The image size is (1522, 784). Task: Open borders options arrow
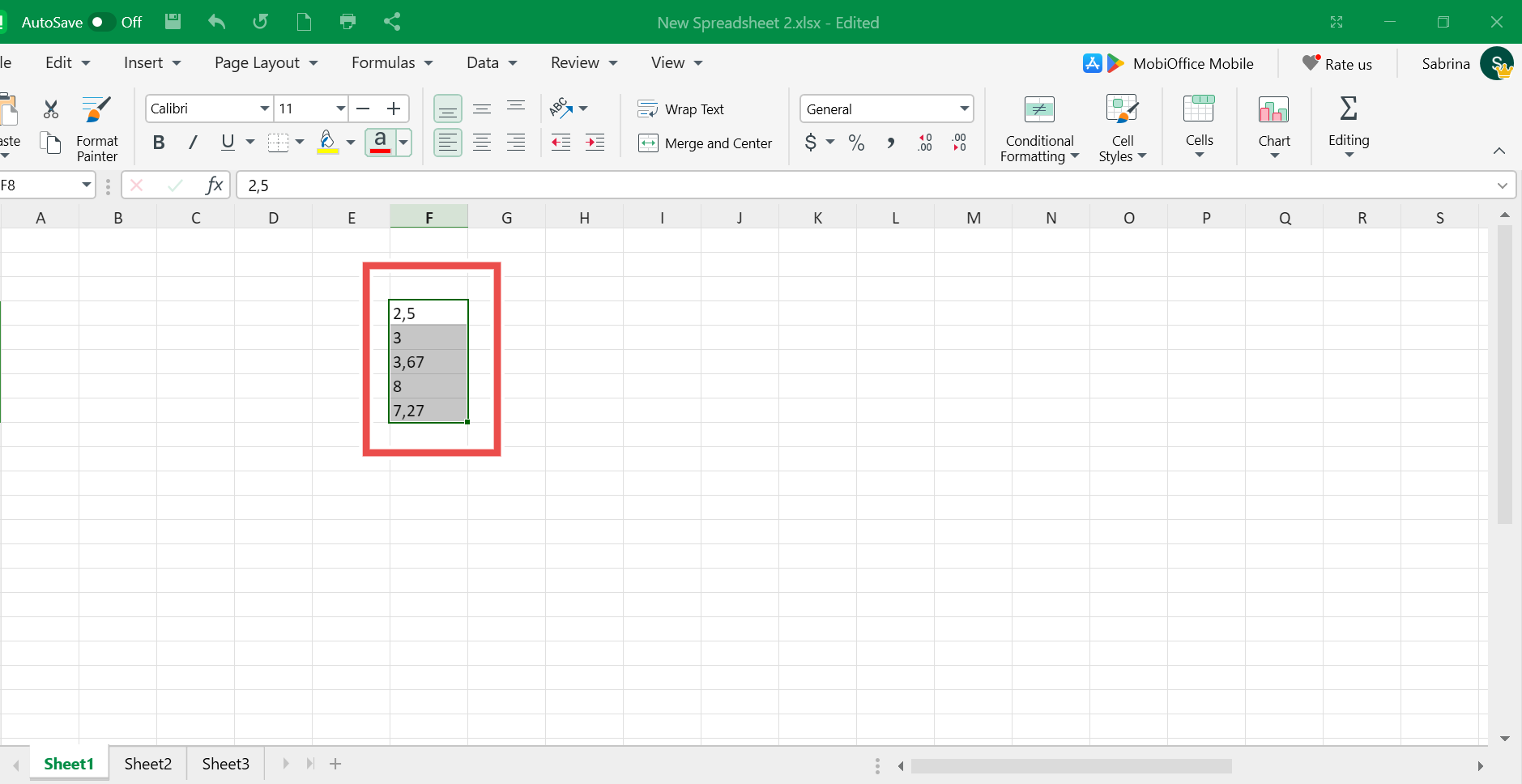(x=300, y=143)
